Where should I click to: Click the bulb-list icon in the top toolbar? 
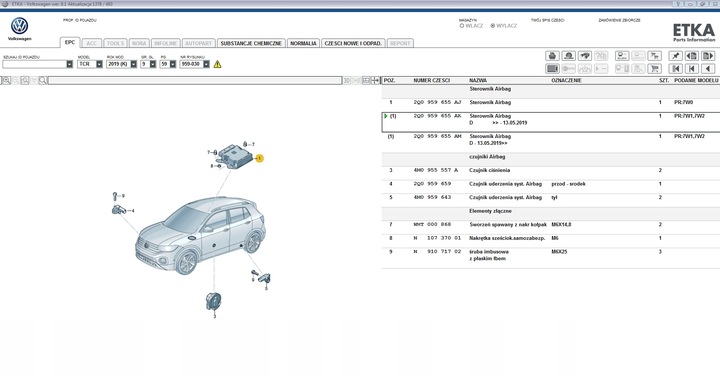622,56
